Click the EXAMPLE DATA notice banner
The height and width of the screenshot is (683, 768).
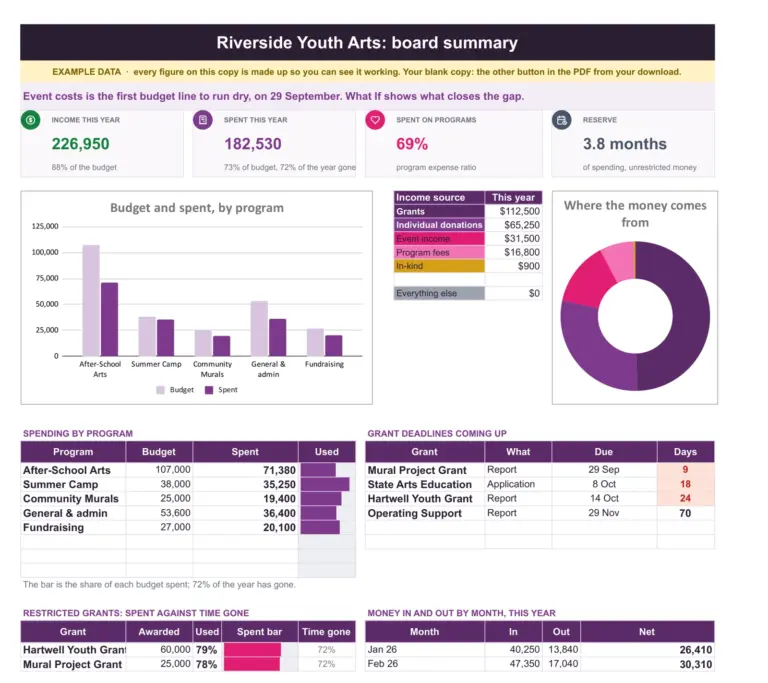[367, 72]
